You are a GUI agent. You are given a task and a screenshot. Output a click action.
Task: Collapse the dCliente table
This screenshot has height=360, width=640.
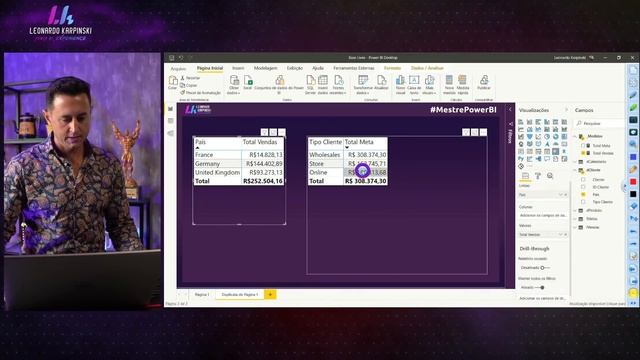pos(576,170)
